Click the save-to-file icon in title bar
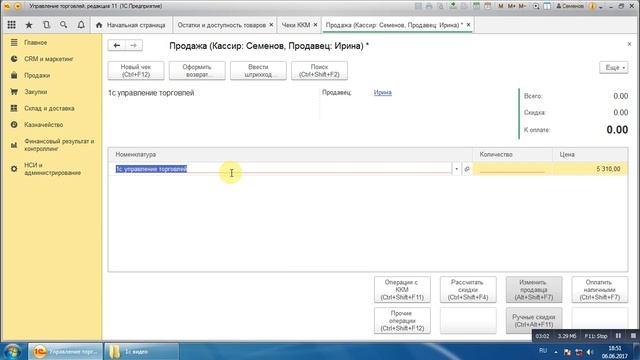Viewport: 640px width, 360px height. (453, 6)
